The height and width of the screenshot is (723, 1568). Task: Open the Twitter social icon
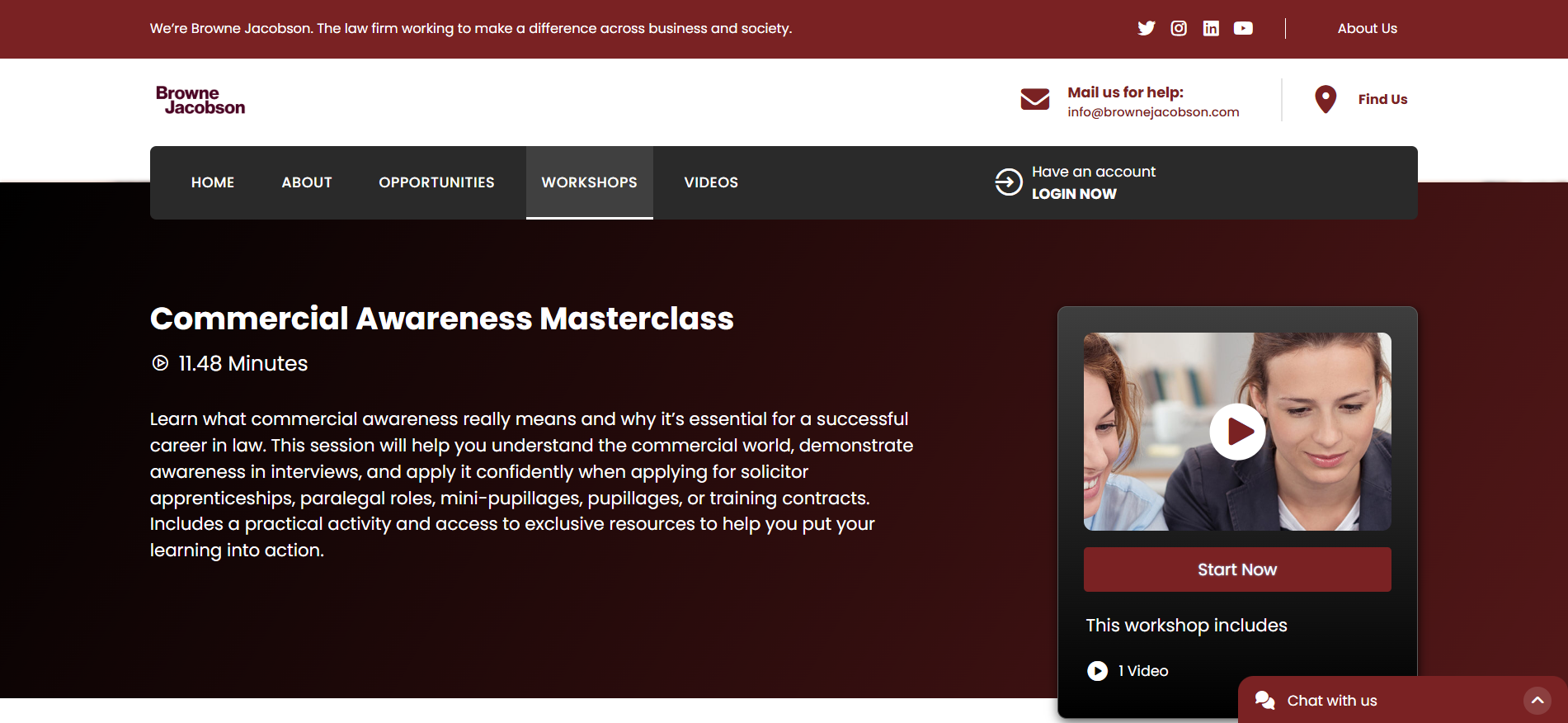[1146, 28]
